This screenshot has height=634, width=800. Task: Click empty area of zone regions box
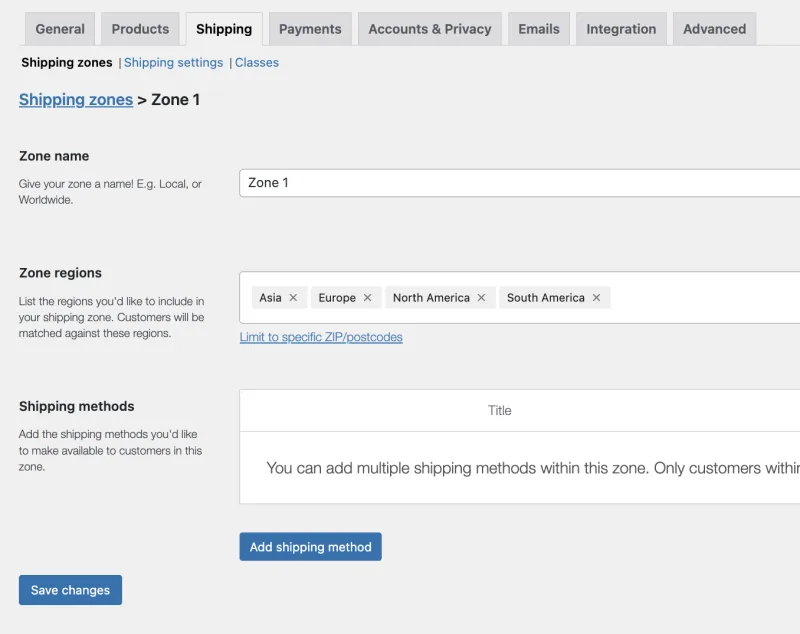tap(704, 297)
